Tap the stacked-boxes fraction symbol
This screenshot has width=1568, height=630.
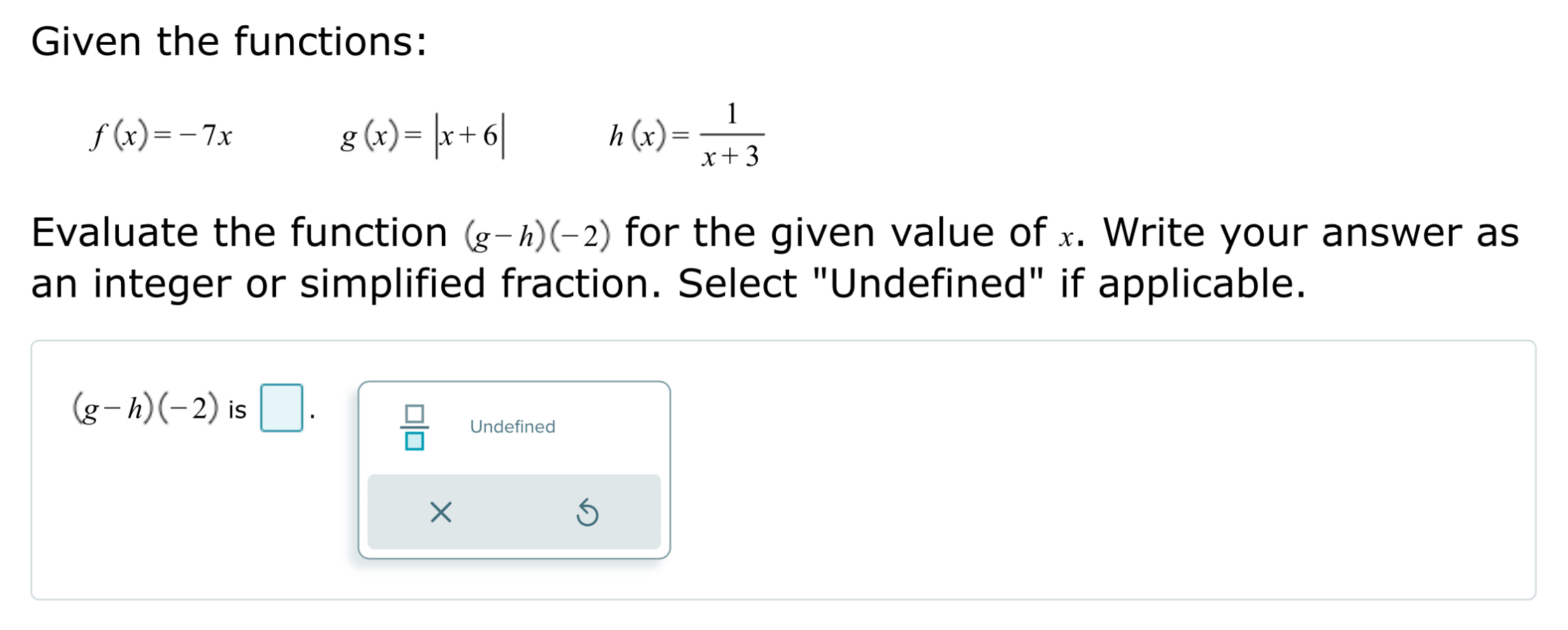[x=412, y=427]
